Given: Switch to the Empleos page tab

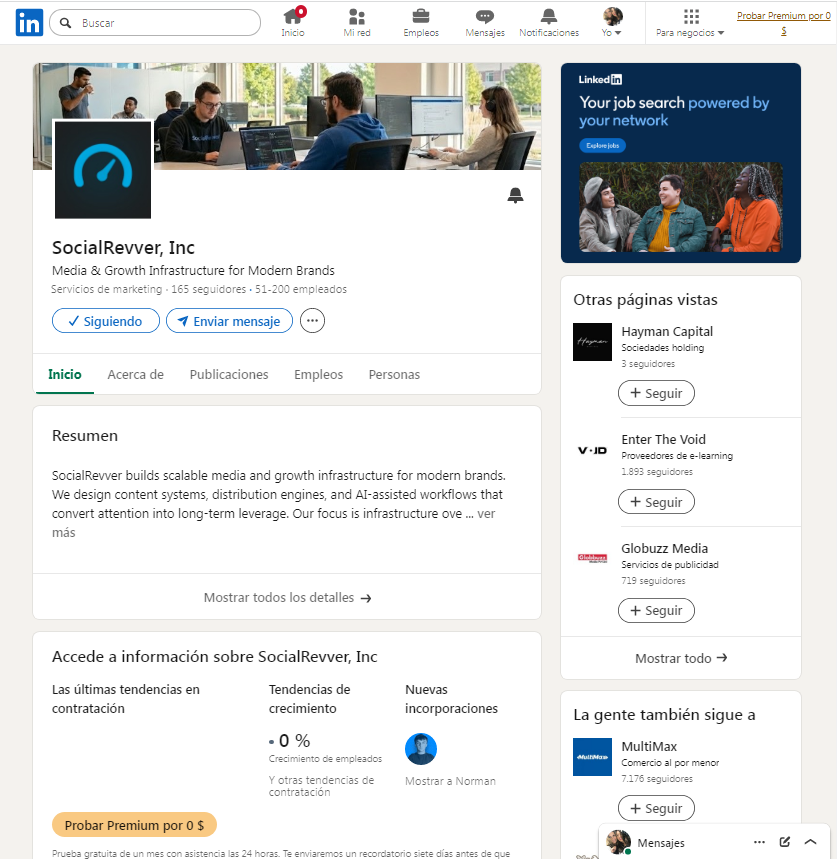Looking at the screenshot, I should (x=318, y=375).
